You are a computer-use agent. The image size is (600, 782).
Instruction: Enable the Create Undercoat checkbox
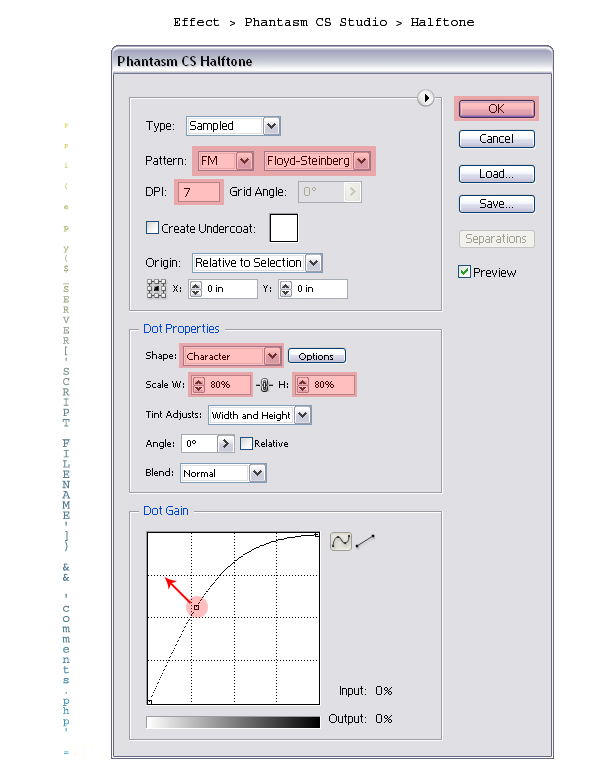click(153, 228)
